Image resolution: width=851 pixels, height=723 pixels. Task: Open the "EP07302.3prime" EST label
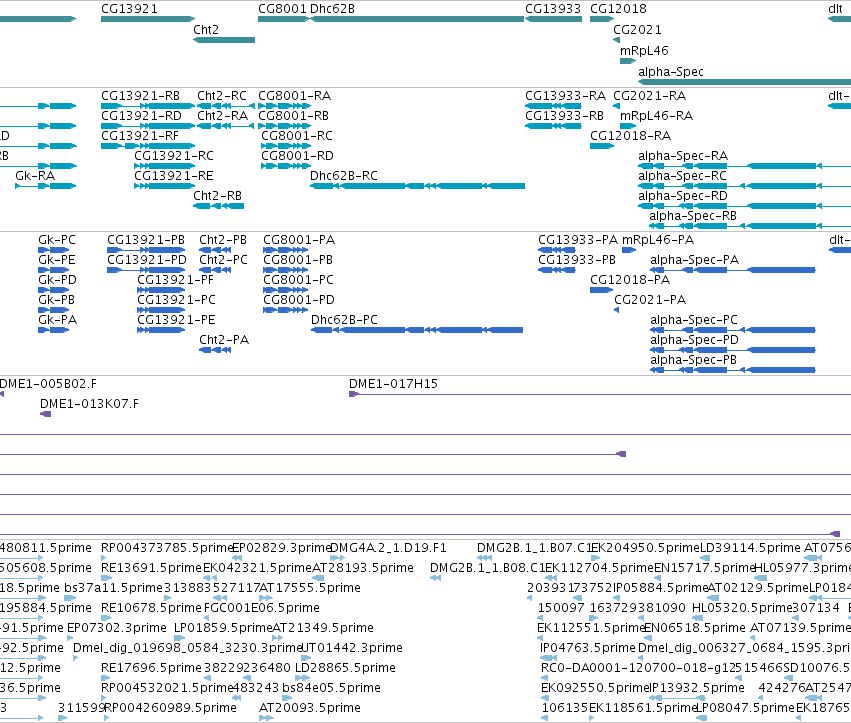(x=117, y=628)
